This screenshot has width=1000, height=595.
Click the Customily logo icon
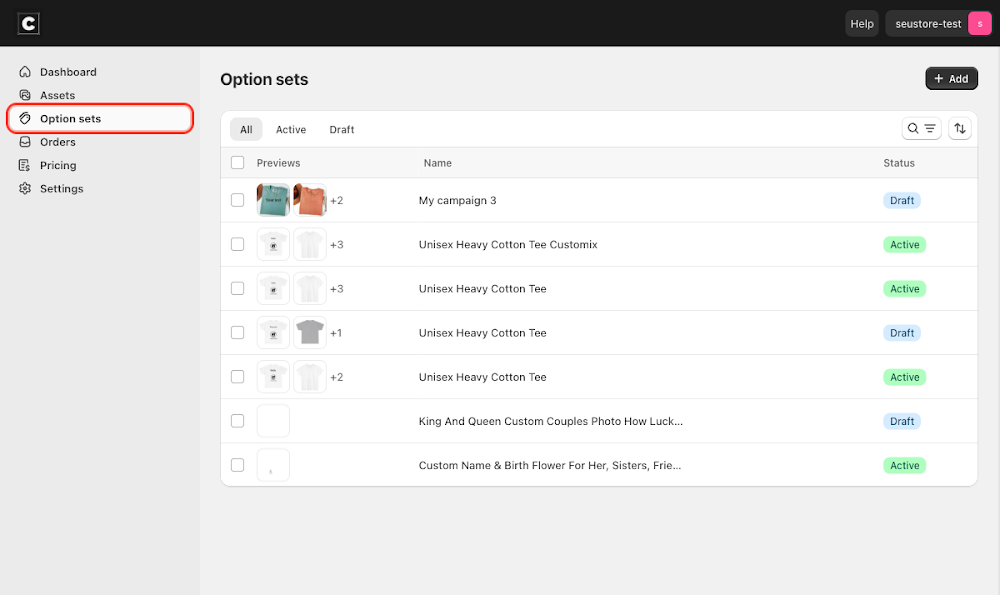click(28, 24)
